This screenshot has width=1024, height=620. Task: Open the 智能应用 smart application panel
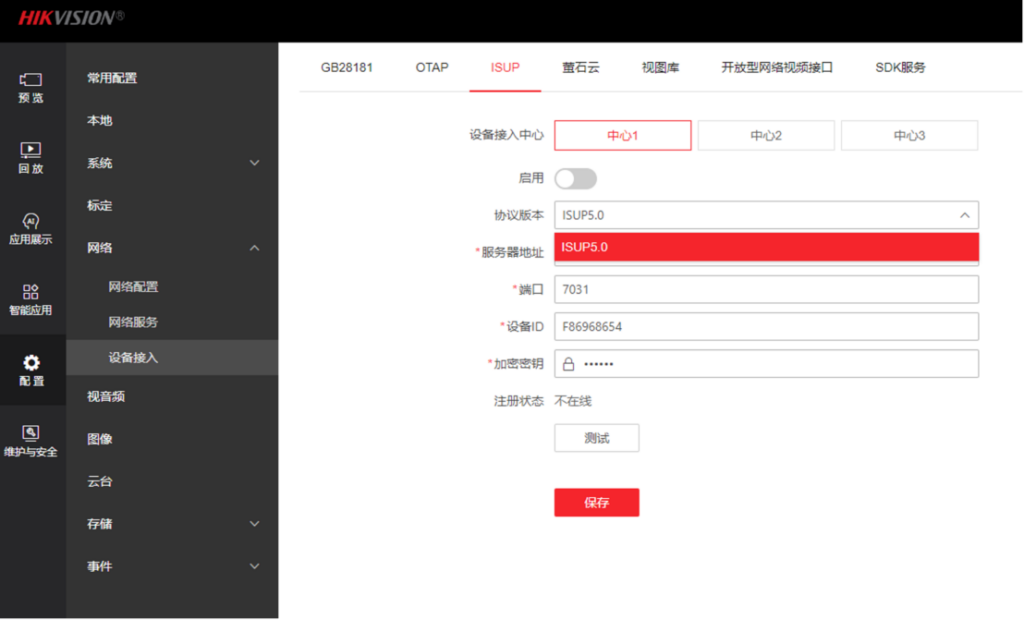coord(31,300)
